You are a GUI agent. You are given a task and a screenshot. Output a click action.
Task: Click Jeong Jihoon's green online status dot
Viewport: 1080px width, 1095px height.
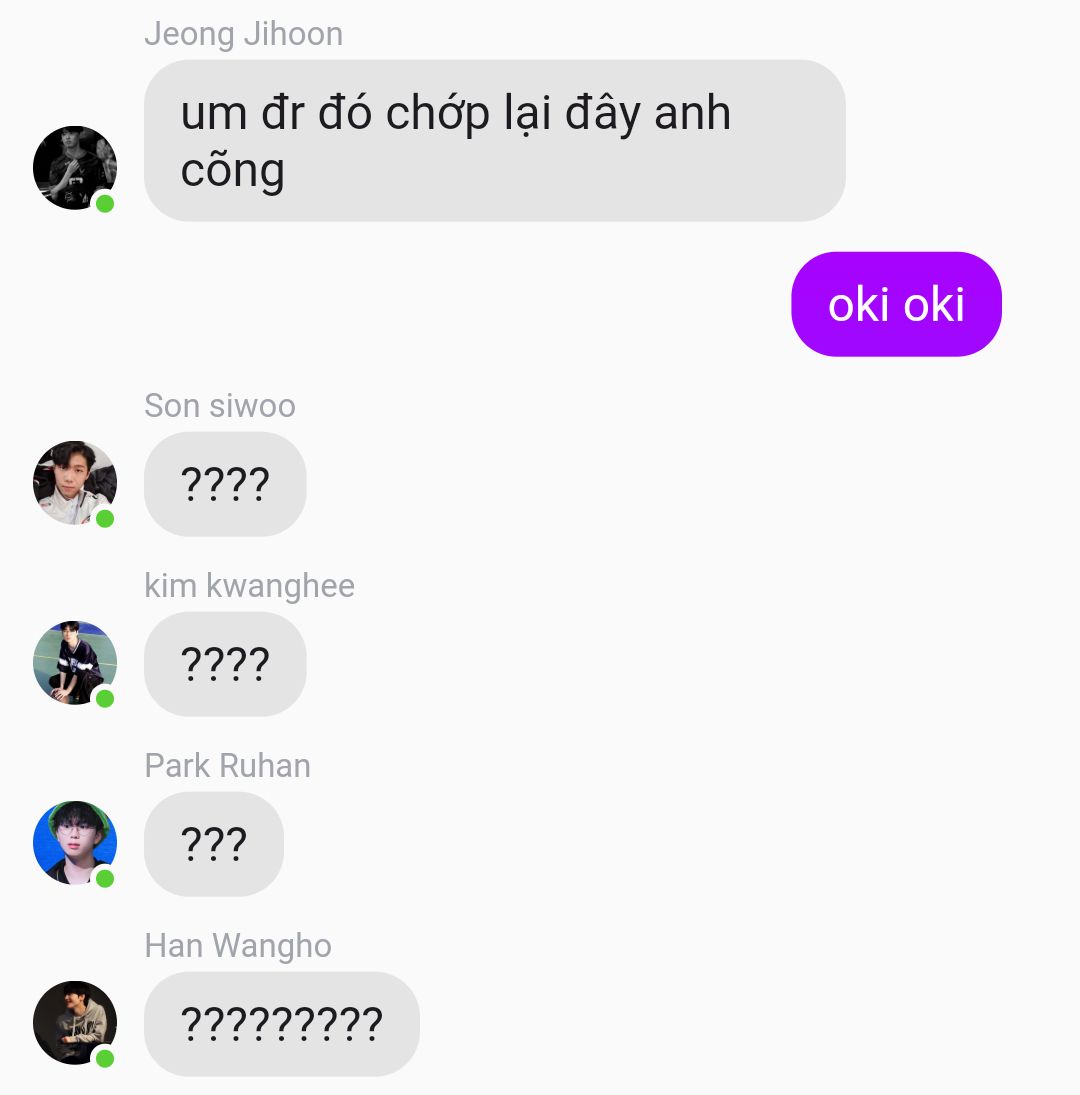[105, 204]
